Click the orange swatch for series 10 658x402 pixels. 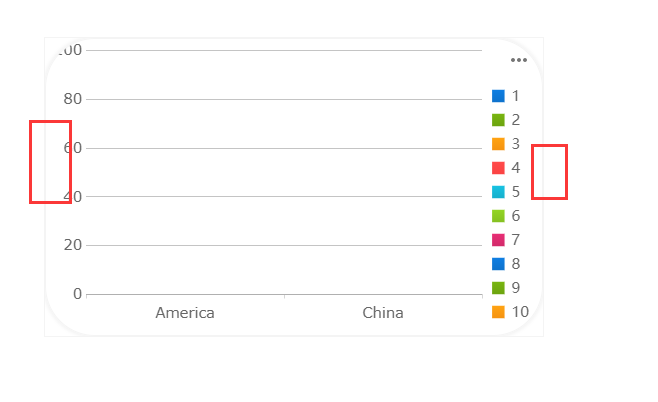(498, 312)
